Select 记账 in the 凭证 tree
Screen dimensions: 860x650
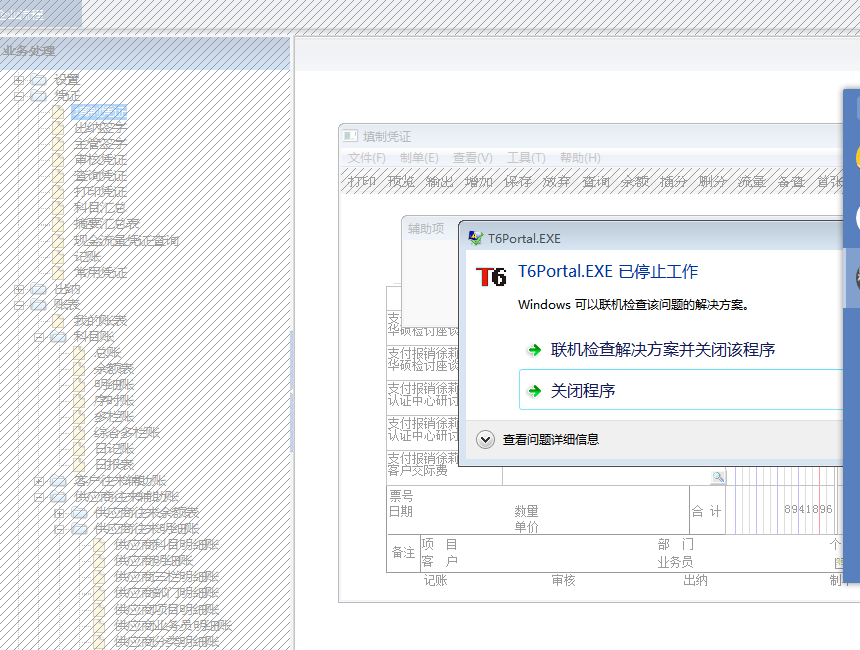pyautogui.click(x=87, y=256)
